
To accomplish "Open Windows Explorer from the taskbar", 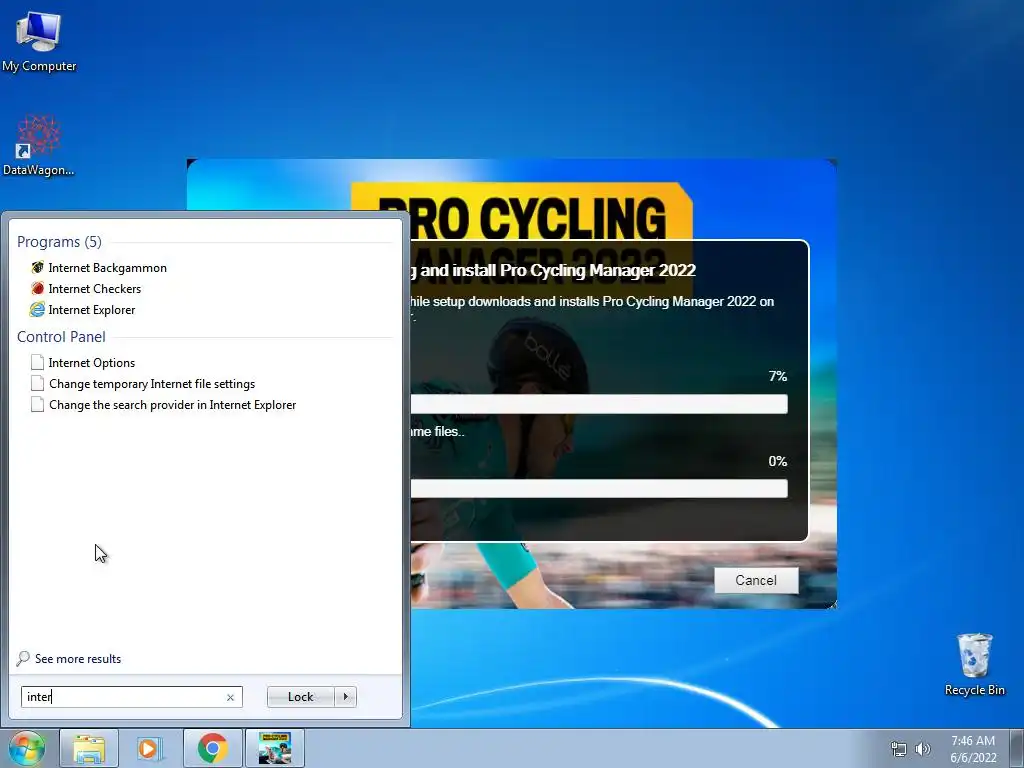I will [x=89, y=748].
